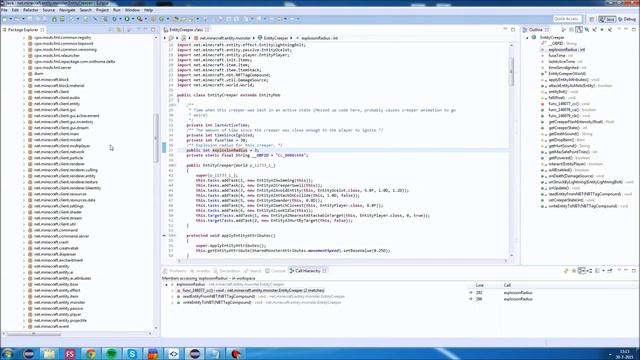Toggle Show Caller Hierarchy button
Viewport: 640px width, 360px height.
tap(582, 271)
